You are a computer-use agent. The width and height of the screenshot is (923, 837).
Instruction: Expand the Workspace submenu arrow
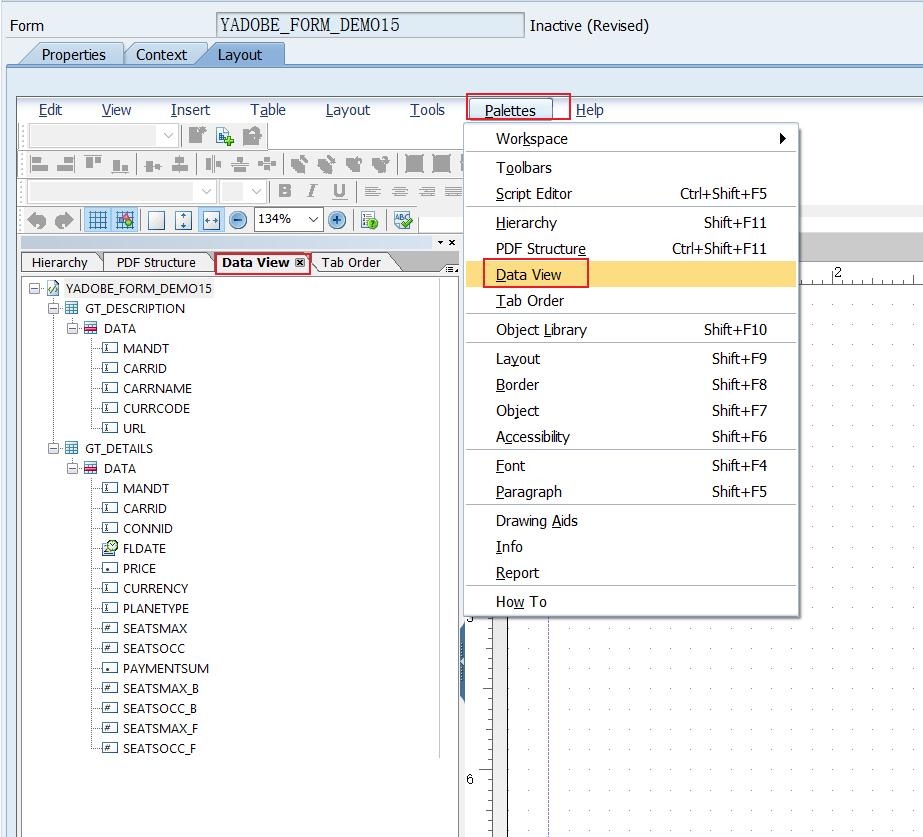click(782, 139)
